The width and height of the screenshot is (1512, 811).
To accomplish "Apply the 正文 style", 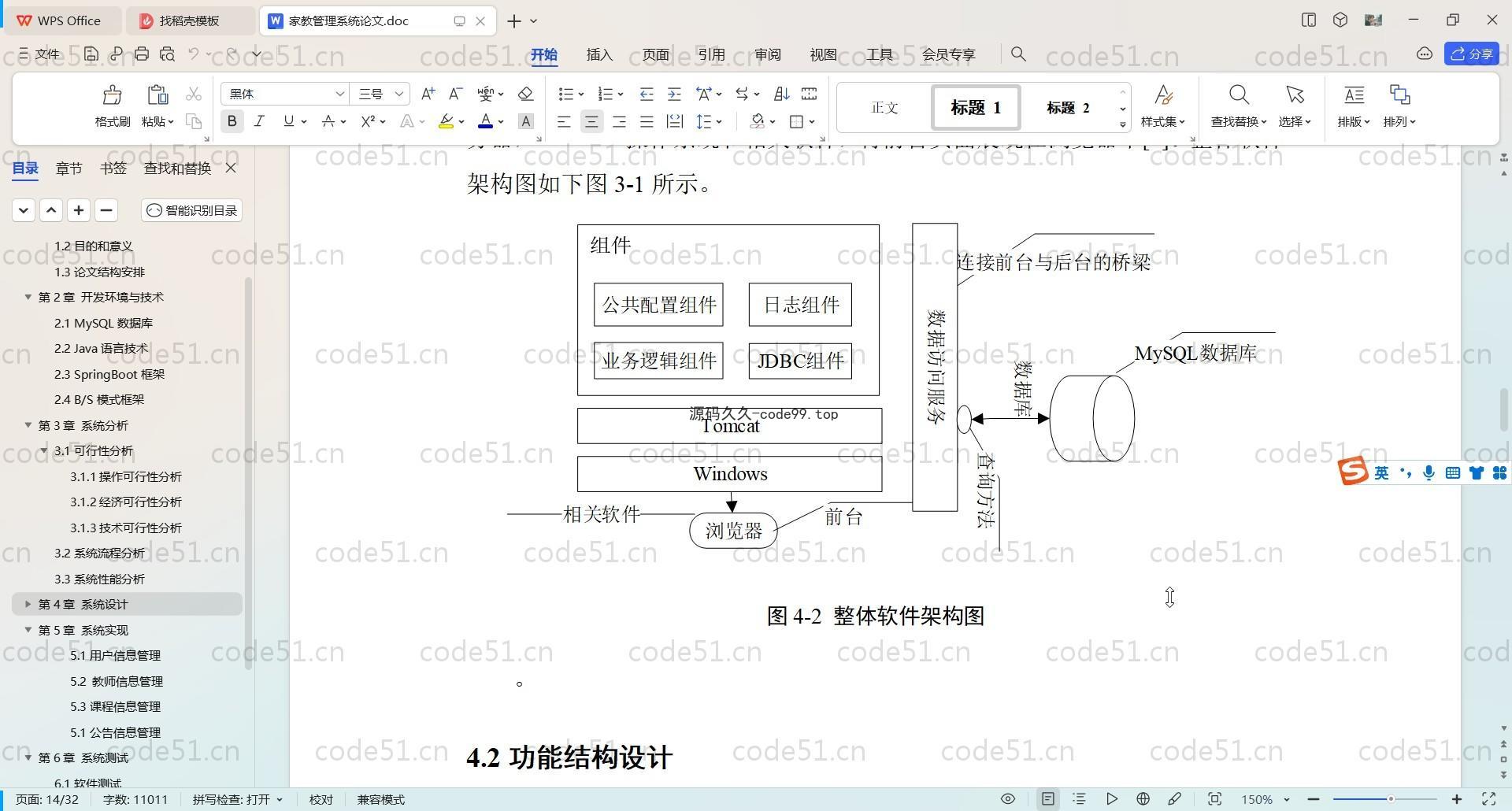I will click(x=884, y=108).
